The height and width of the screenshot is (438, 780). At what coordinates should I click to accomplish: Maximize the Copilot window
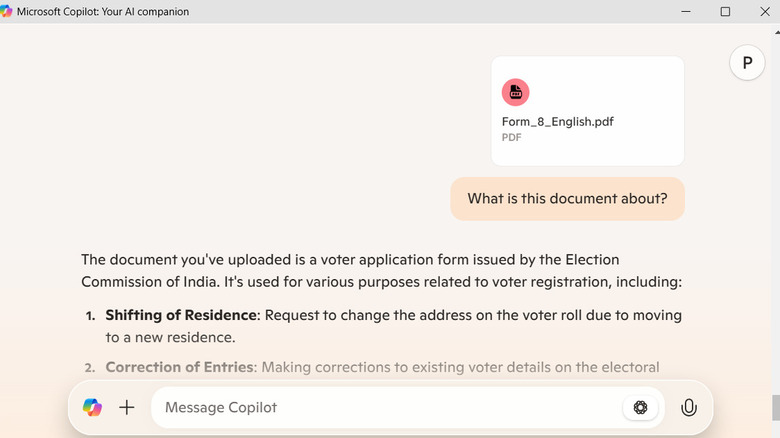coord(725,12)
